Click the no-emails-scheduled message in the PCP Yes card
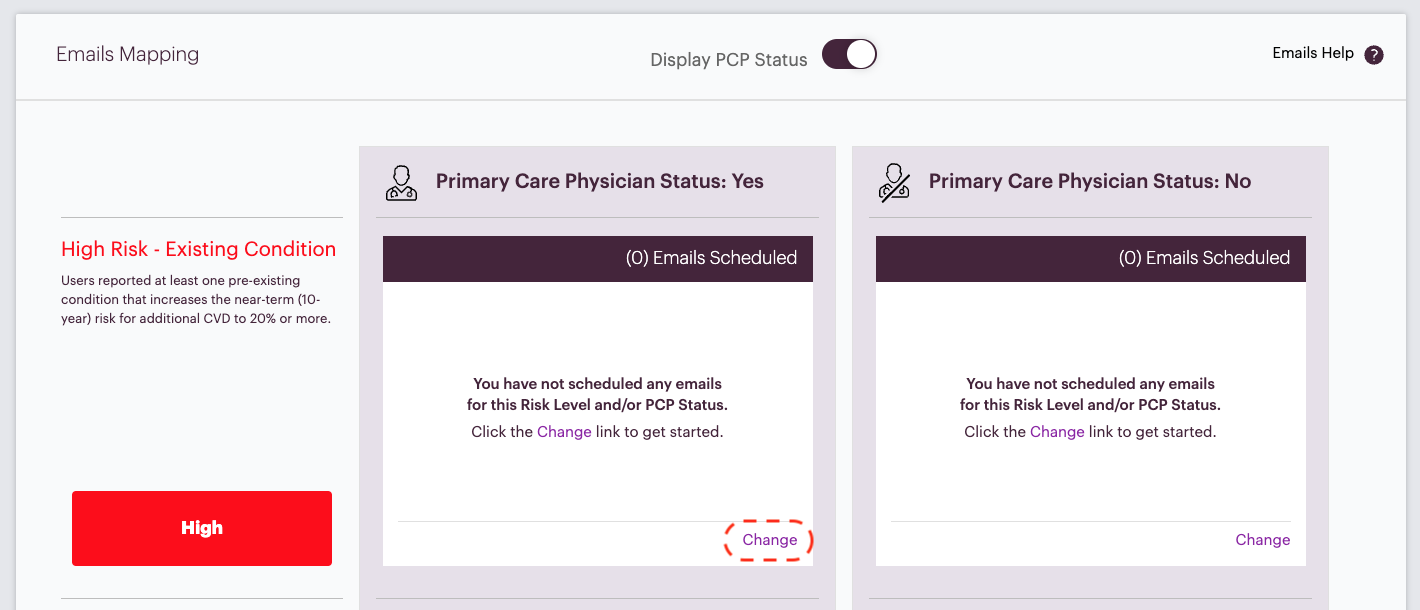 tap(597, 408)
